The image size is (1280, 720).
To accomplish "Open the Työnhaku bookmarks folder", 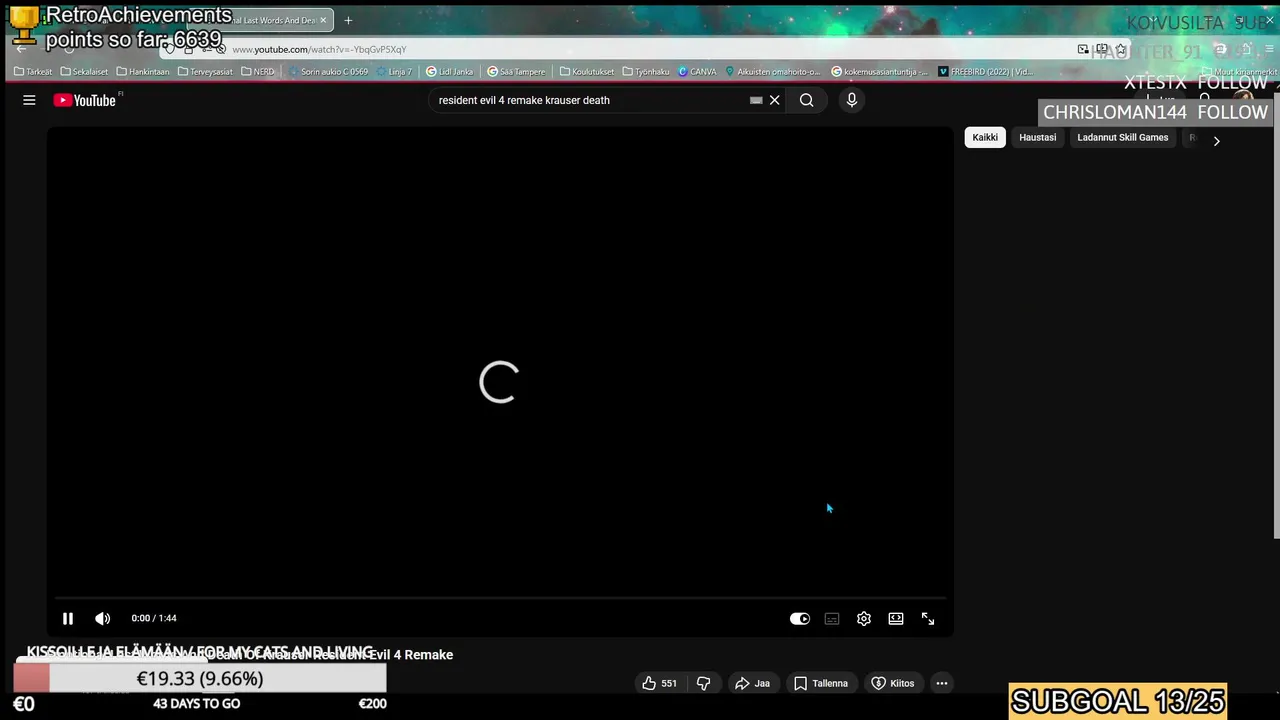I will tap(646, 72).
